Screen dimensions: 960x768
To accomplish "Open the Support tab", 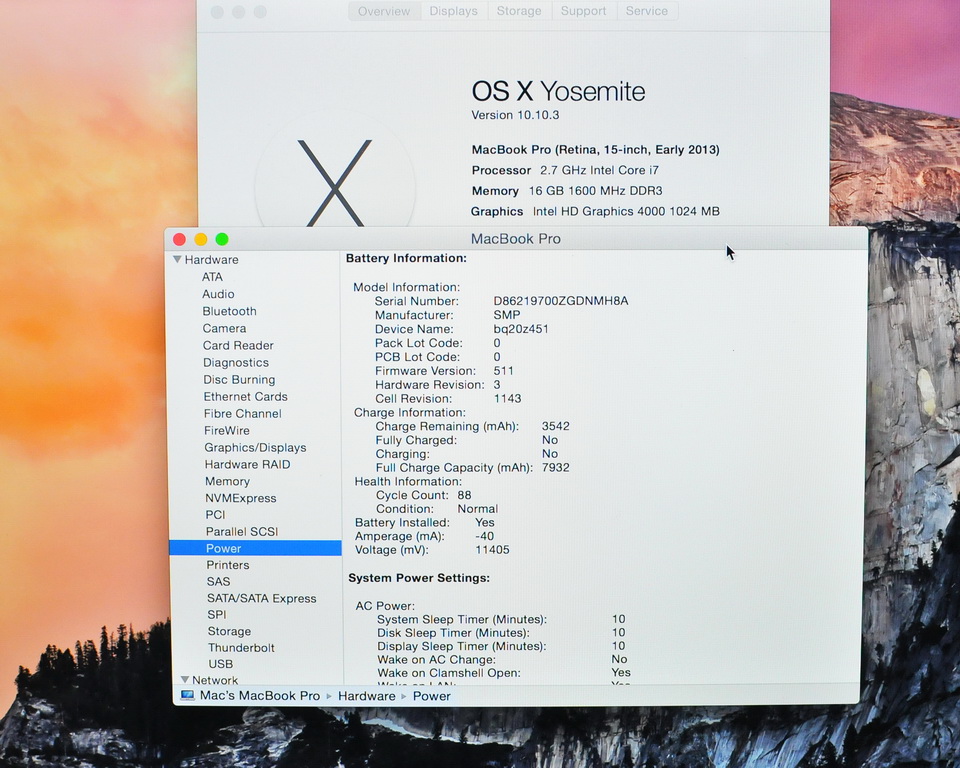I will tap(583, 11).
